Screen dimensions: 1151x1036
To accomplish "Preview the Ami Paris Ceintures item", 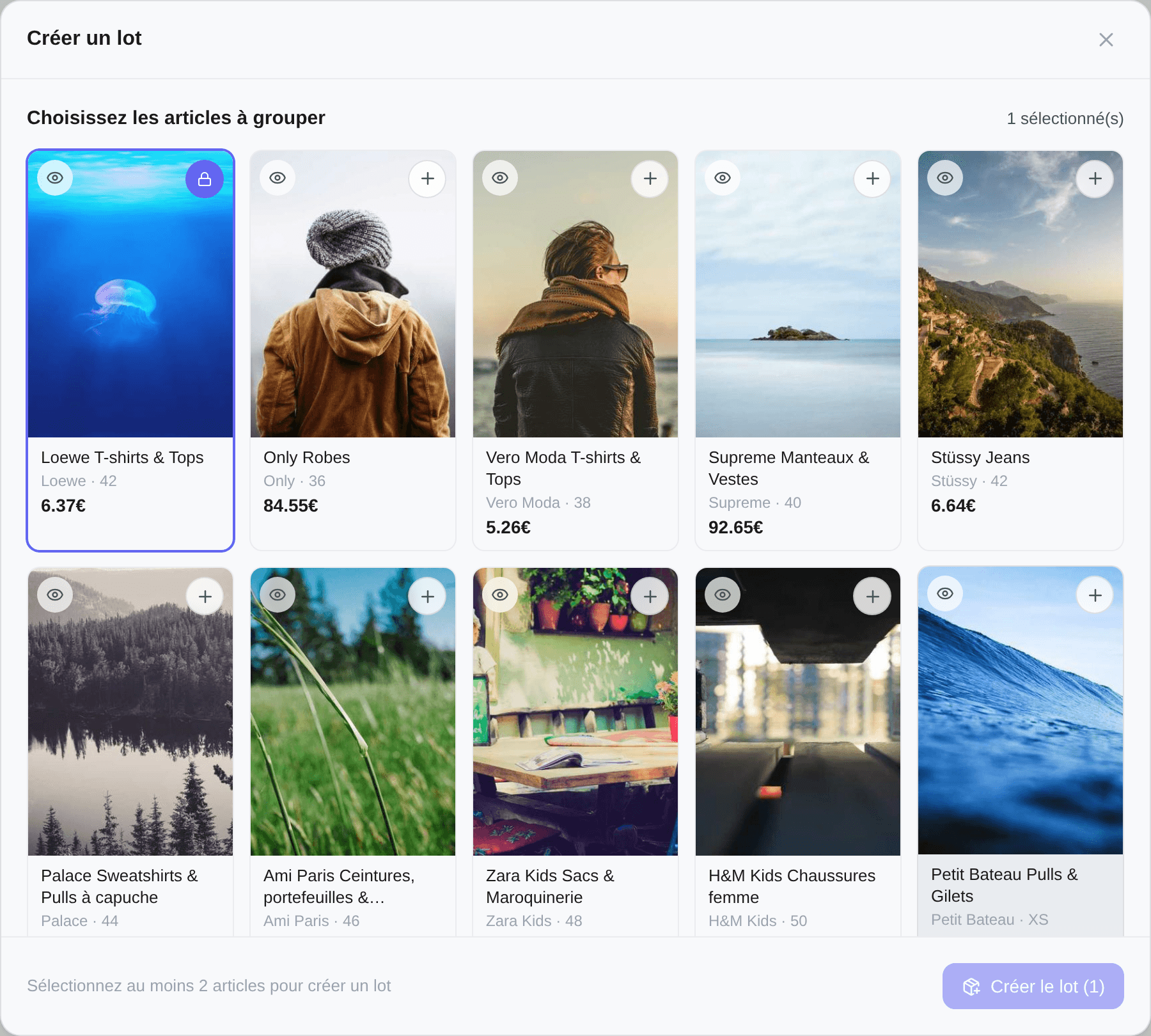I will coord(278,595).
